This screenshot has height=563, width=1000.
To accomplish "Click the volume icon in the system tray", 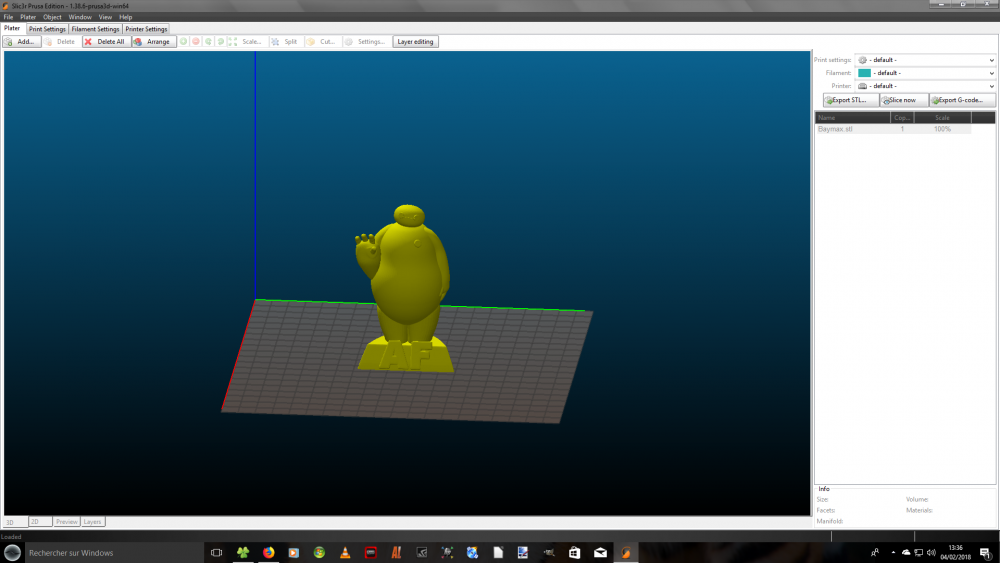I will tap(931, 553).
